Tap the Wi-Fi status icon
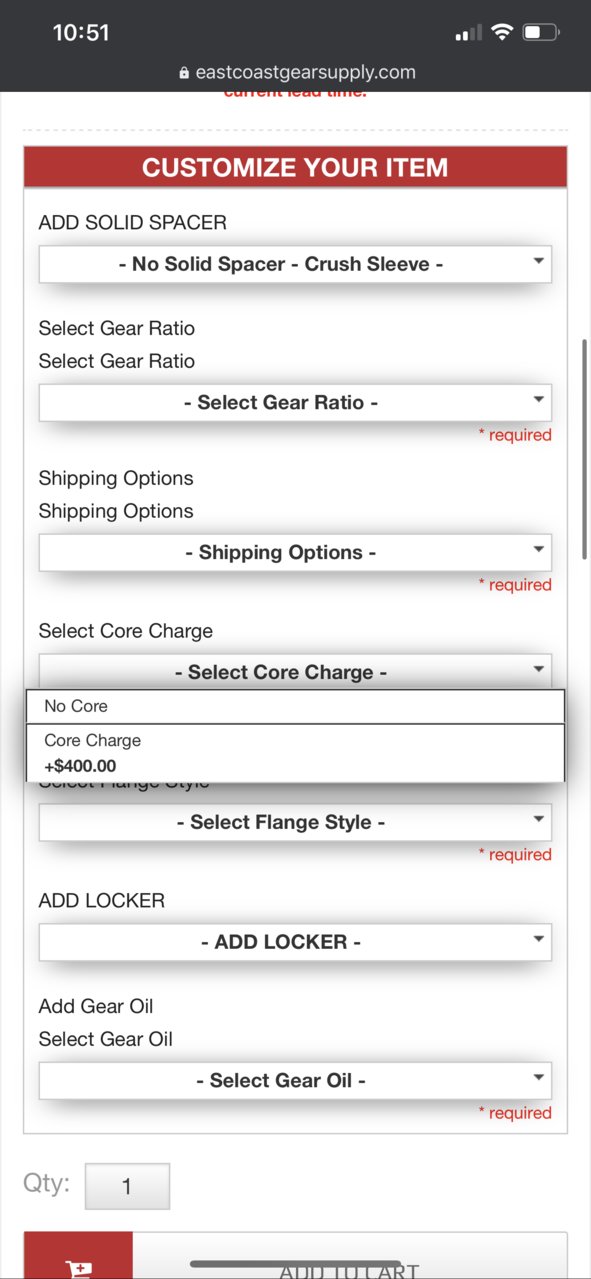Viewport: 591px width, 1279px height. [x=501, y=33]
